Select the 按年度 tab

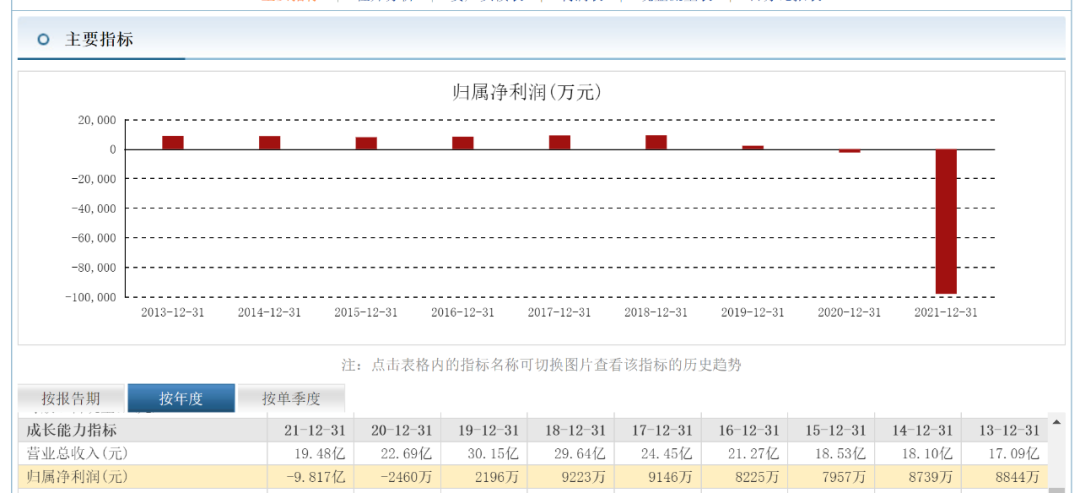coord(181,398)
